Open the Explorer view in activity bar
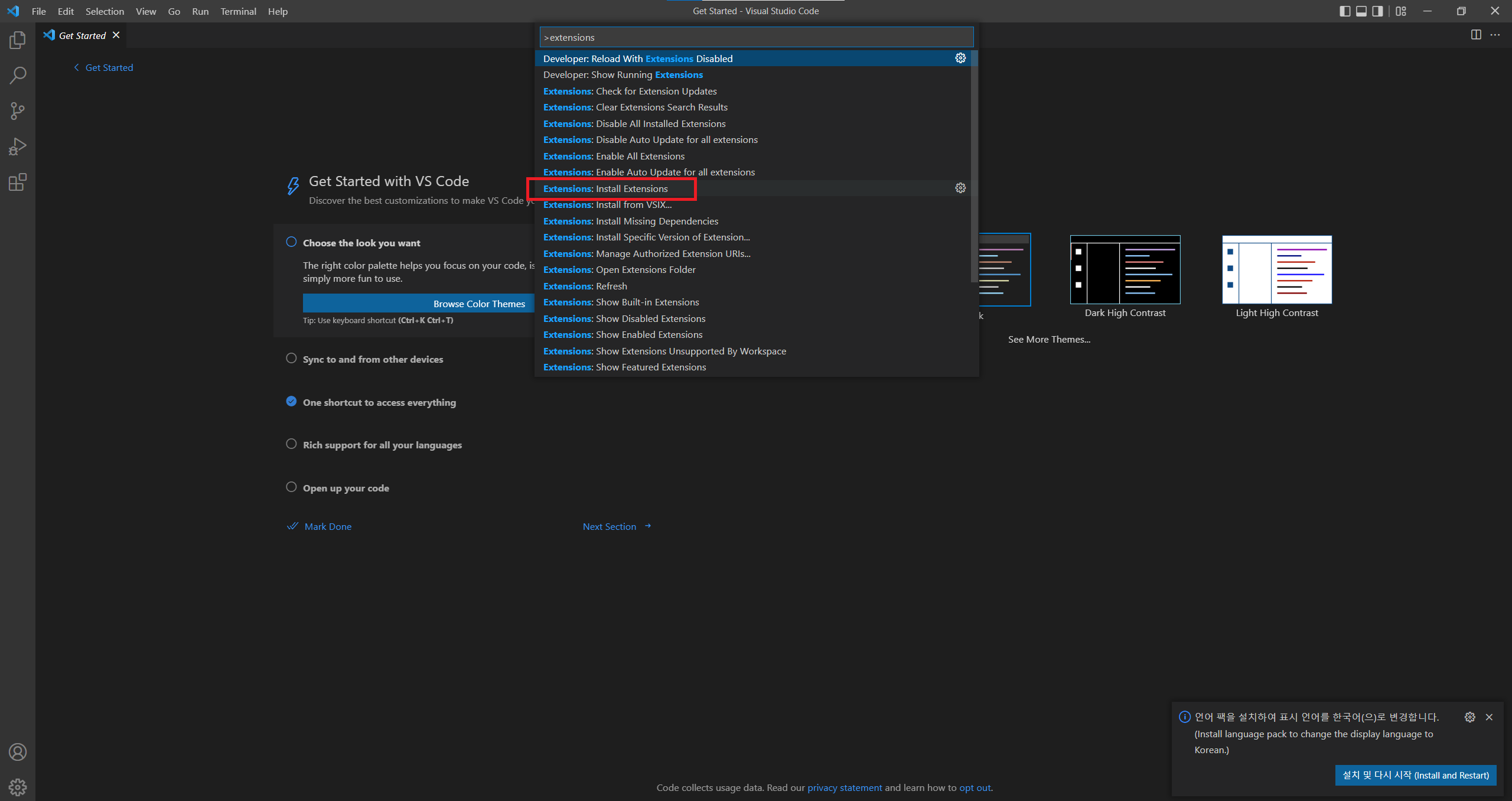The width and height of the screenshot is (1512, 801). click(18, 40)
